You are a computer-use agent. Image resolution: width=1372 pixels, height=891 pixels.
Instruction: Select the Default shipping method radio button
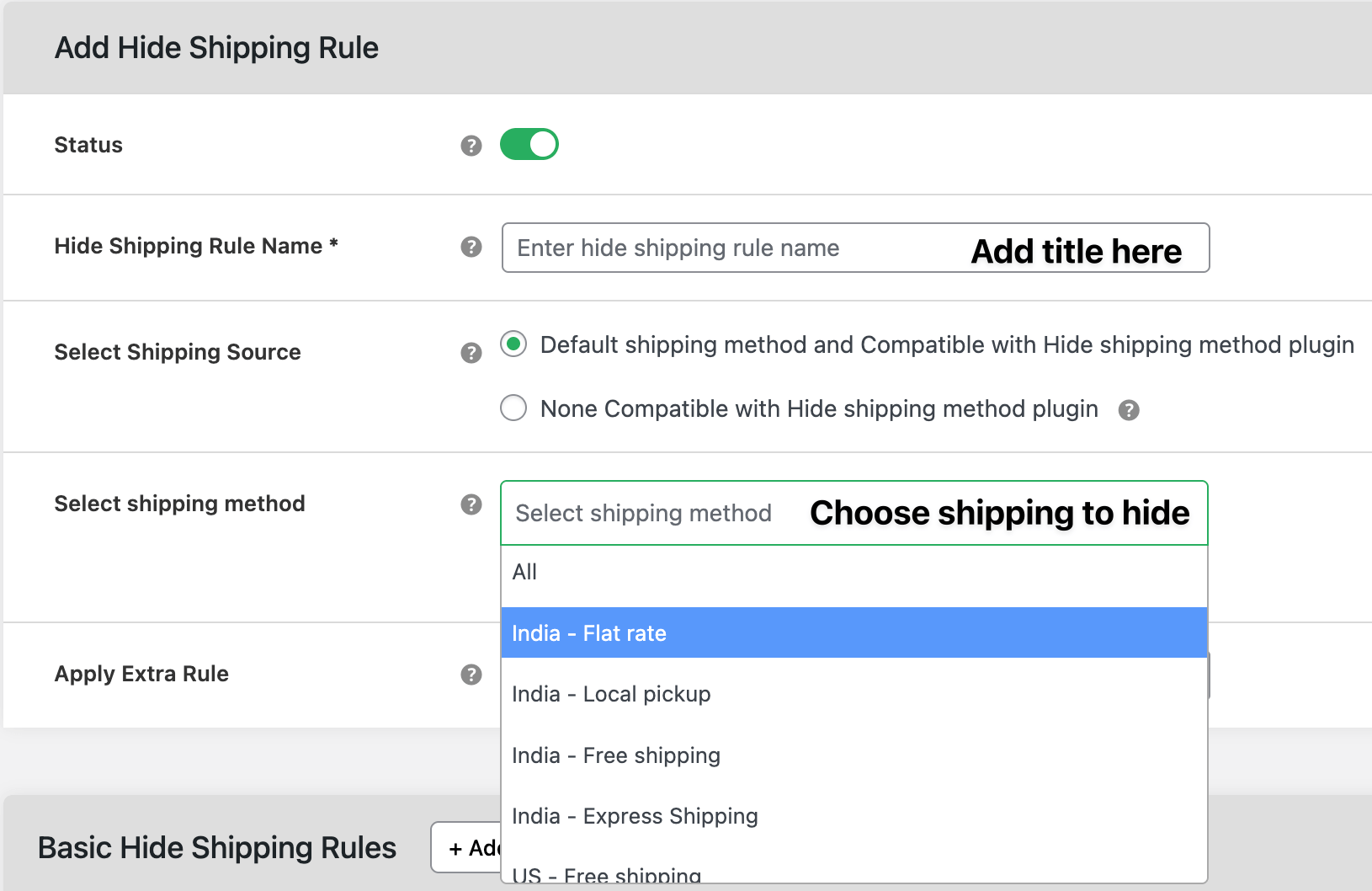[x=513, y=344]
